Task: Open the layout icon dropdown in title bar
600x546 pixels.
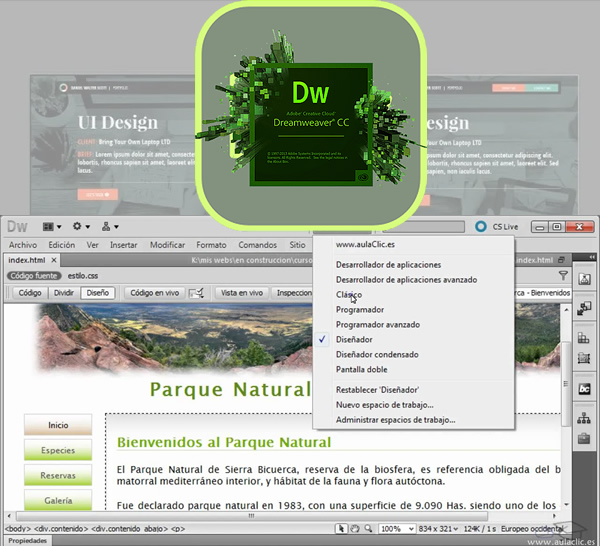Action: (51, 227)
